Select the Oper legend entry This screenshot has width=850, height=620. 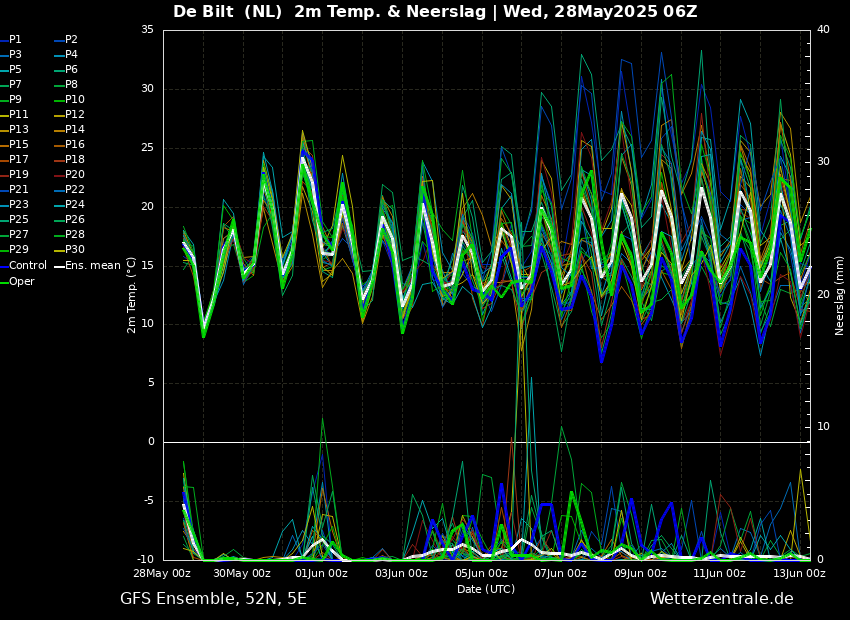tap(22, 282)
